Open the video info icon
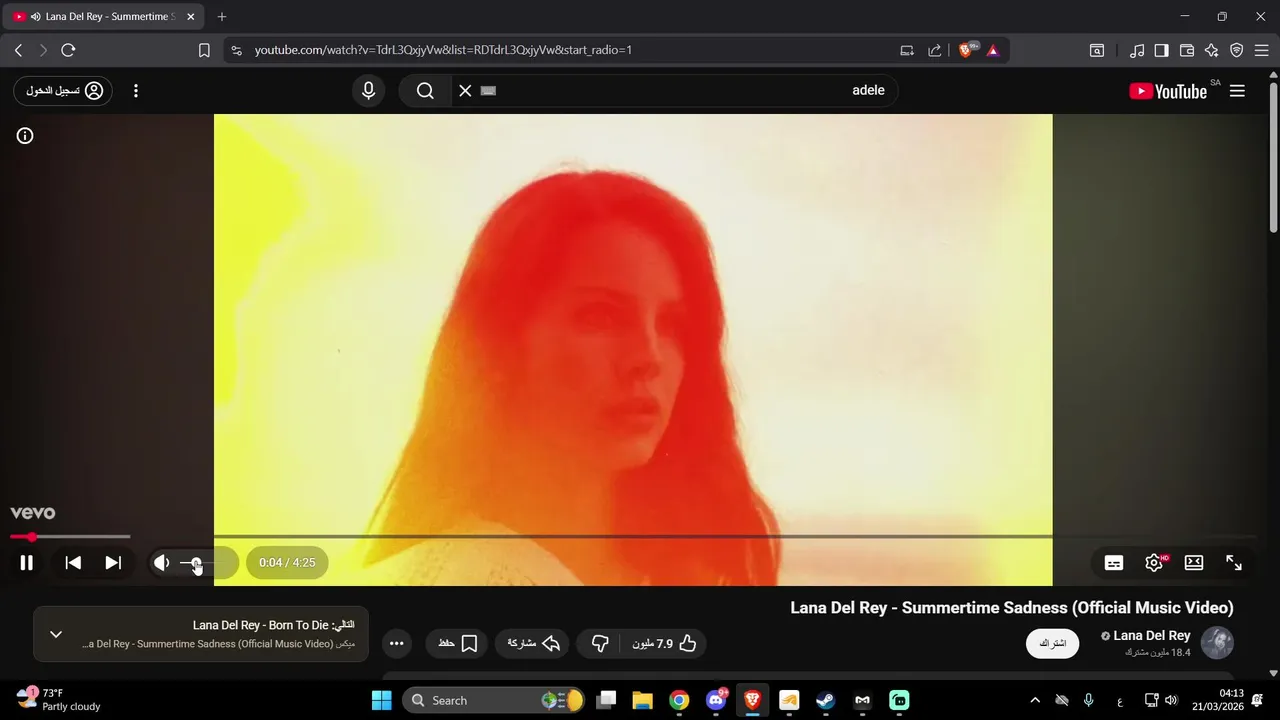This screenshot has width=1280, height=720. 25,136
